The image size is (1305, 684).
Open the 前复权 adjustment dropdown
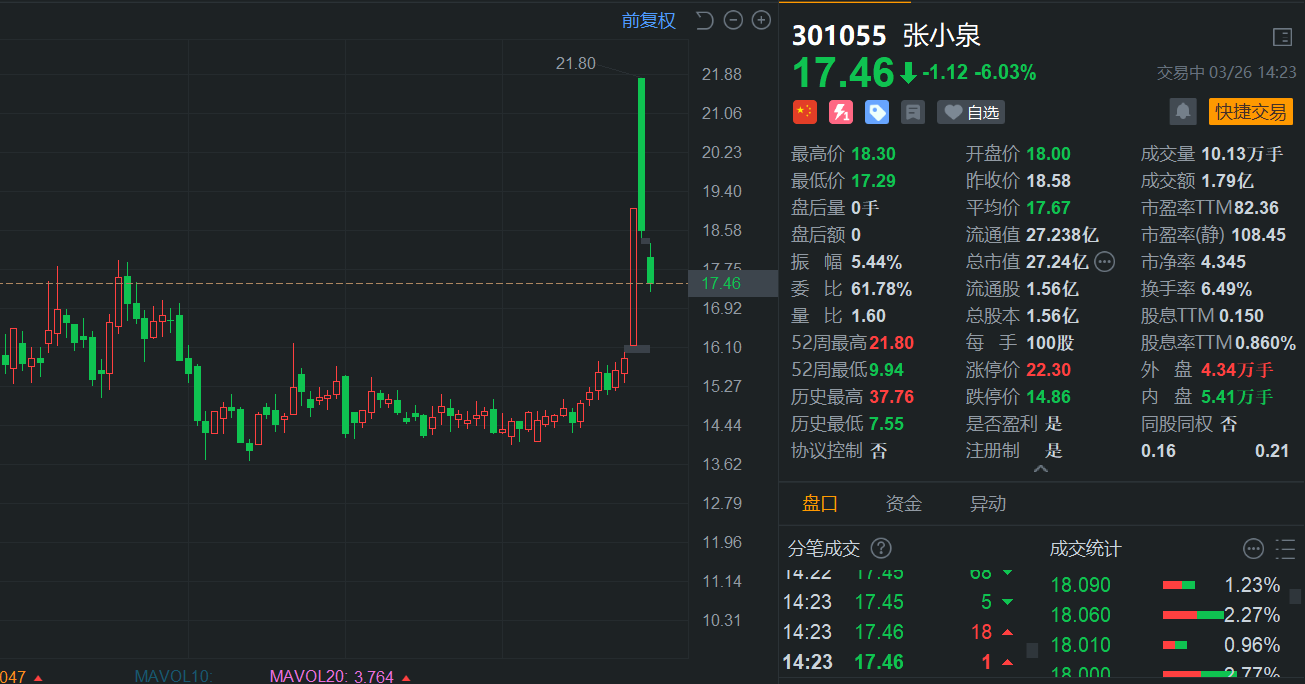pos(648,20)
